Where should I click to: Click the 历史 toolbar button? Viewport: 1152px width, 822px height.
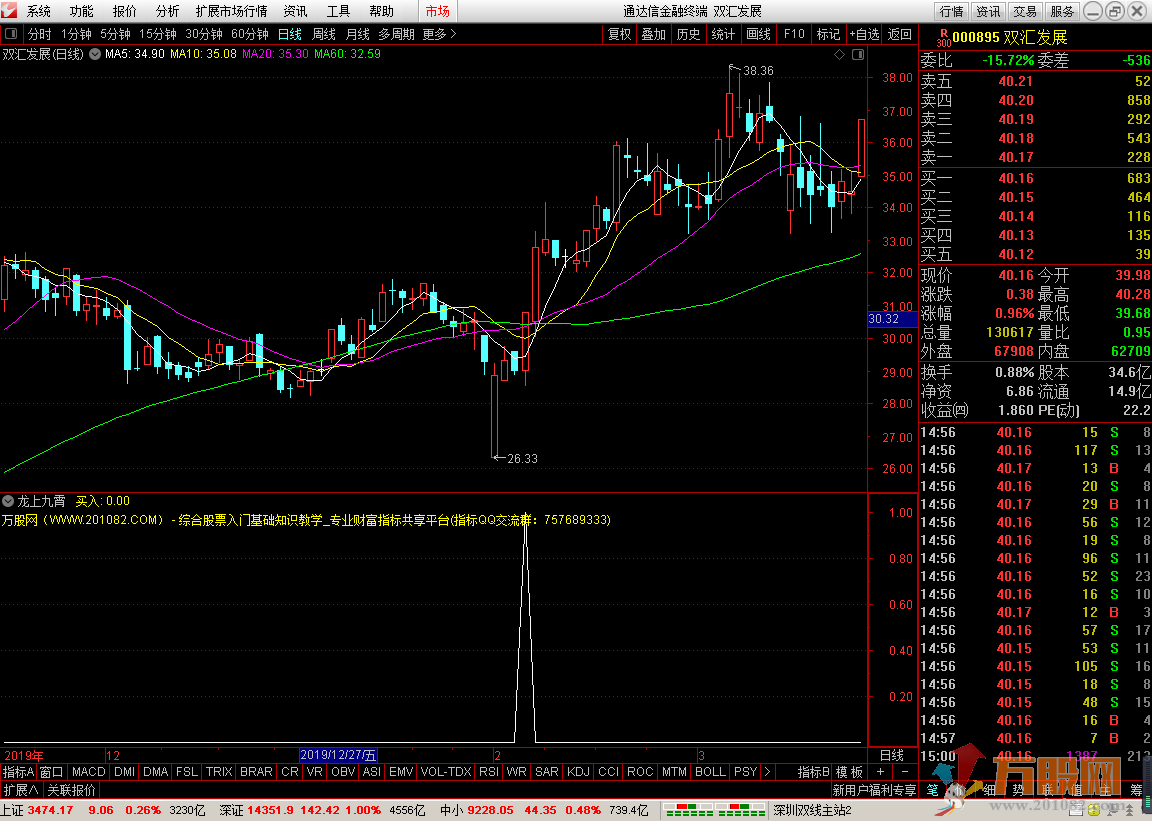(688, 34)
